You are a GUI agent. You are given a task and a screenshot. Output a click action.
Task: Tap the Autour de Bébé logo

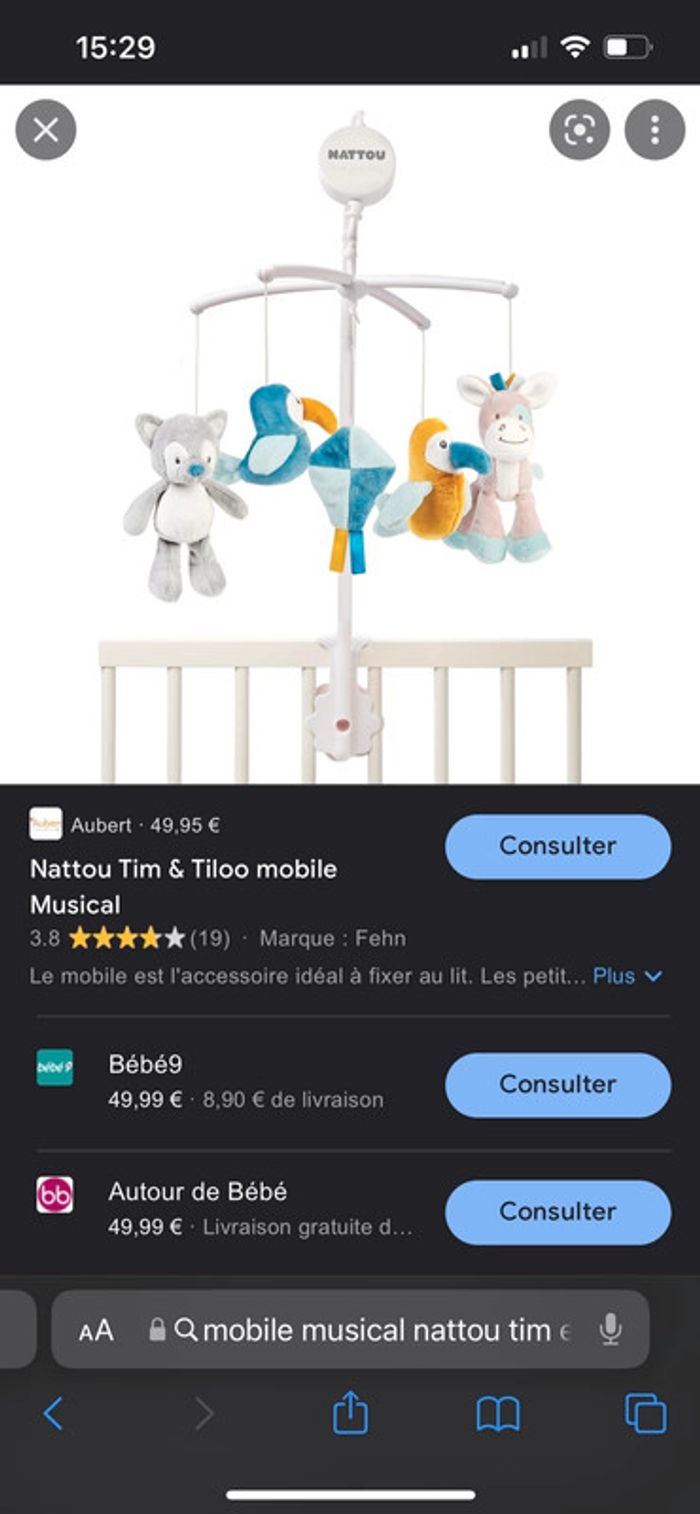coord(55,1195)
